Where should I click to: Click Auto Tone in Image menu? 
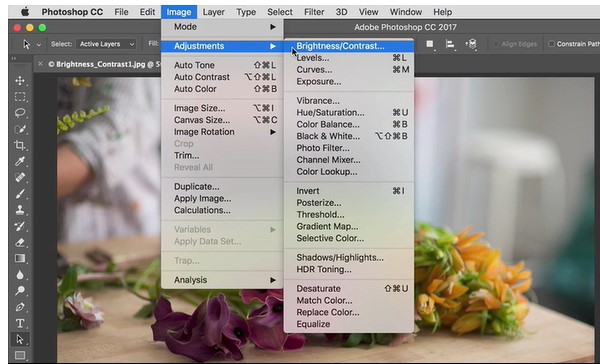222,65
